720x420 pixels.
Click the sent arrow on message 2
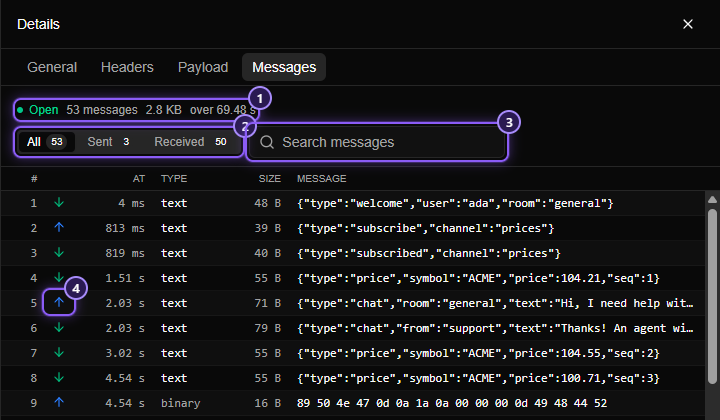59,227
